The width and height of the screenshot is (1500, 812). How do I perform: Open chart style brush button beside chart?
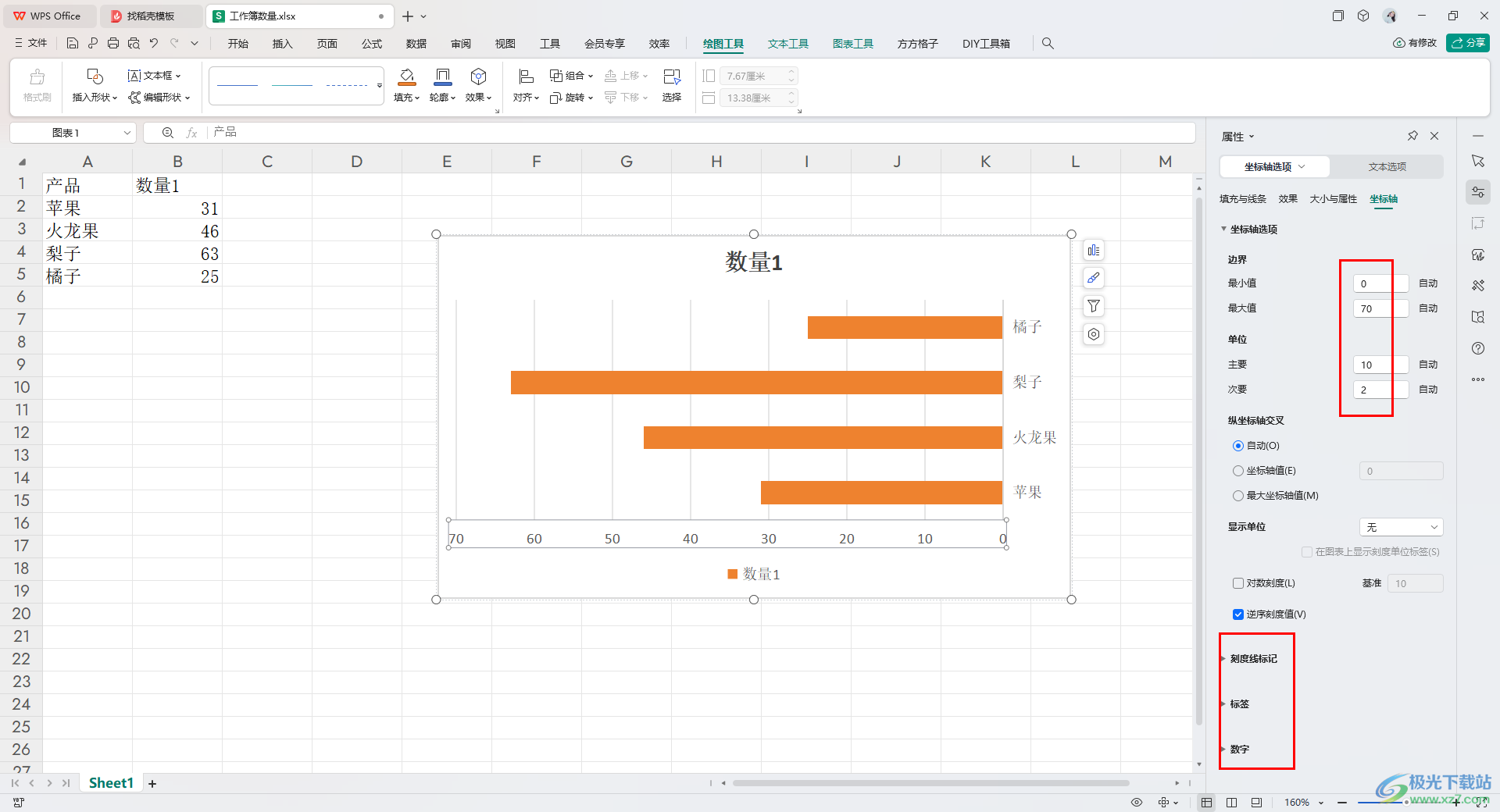[x=1094, y=278]
